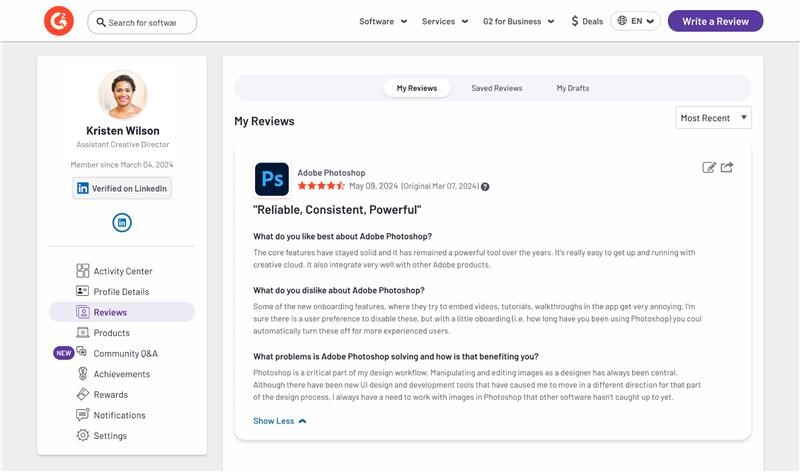Click the globe language icon
Screen dimensions: 800x472
click(x=622, y=21)
